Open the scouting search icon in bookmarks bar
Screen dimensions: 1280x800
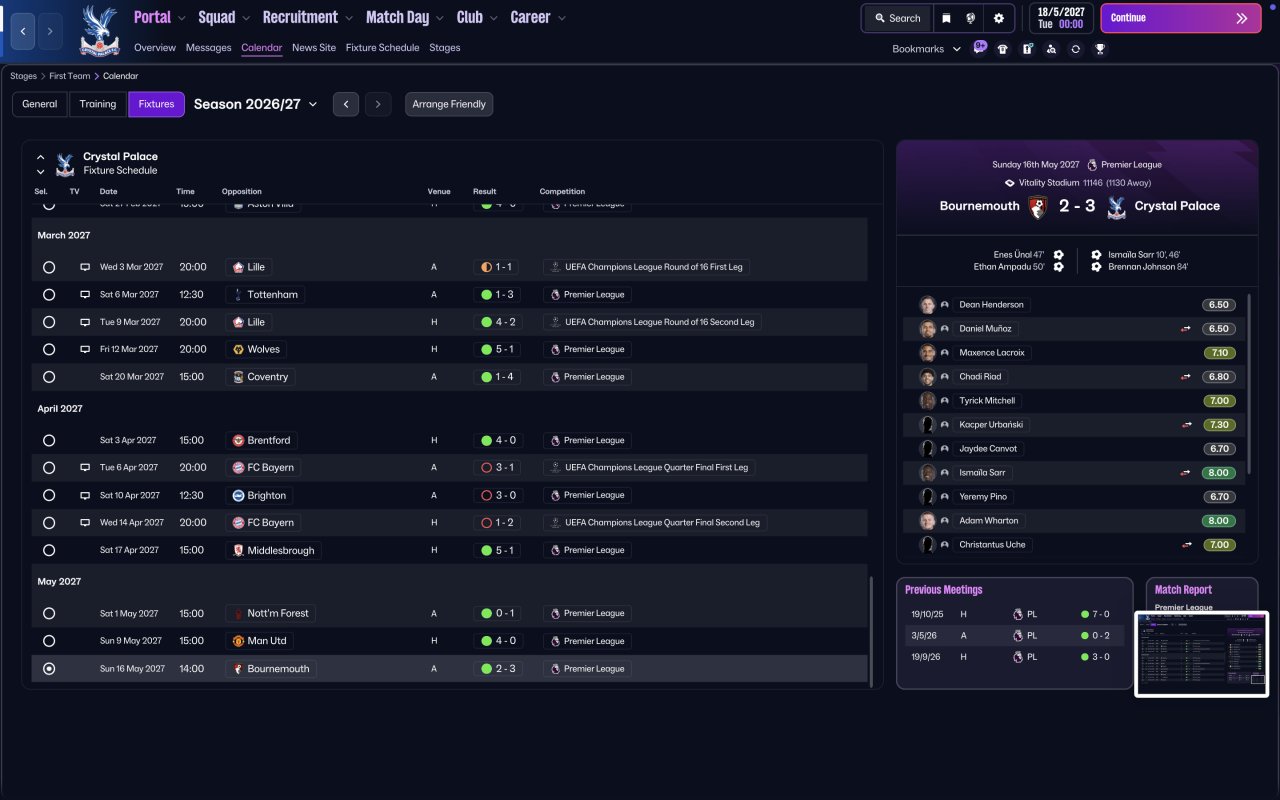tap(1051, 48)
